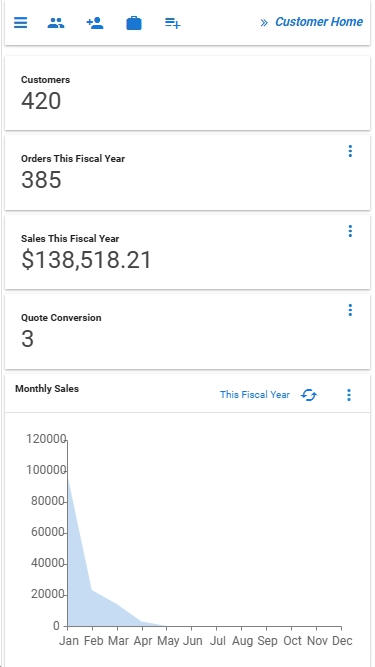375x667 pixels.
Task: Select the Customers count card
Action: coord(188,93)
